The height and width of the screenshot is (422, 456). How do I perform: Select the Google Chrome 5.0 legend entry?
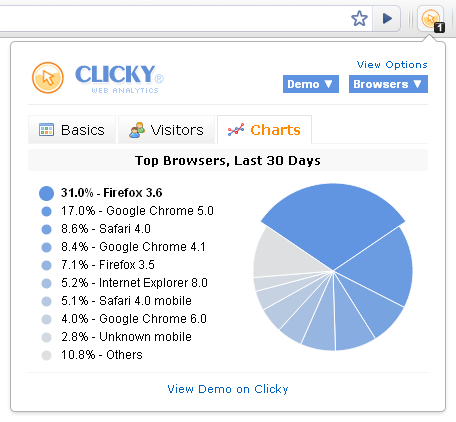tap(137, 211)
